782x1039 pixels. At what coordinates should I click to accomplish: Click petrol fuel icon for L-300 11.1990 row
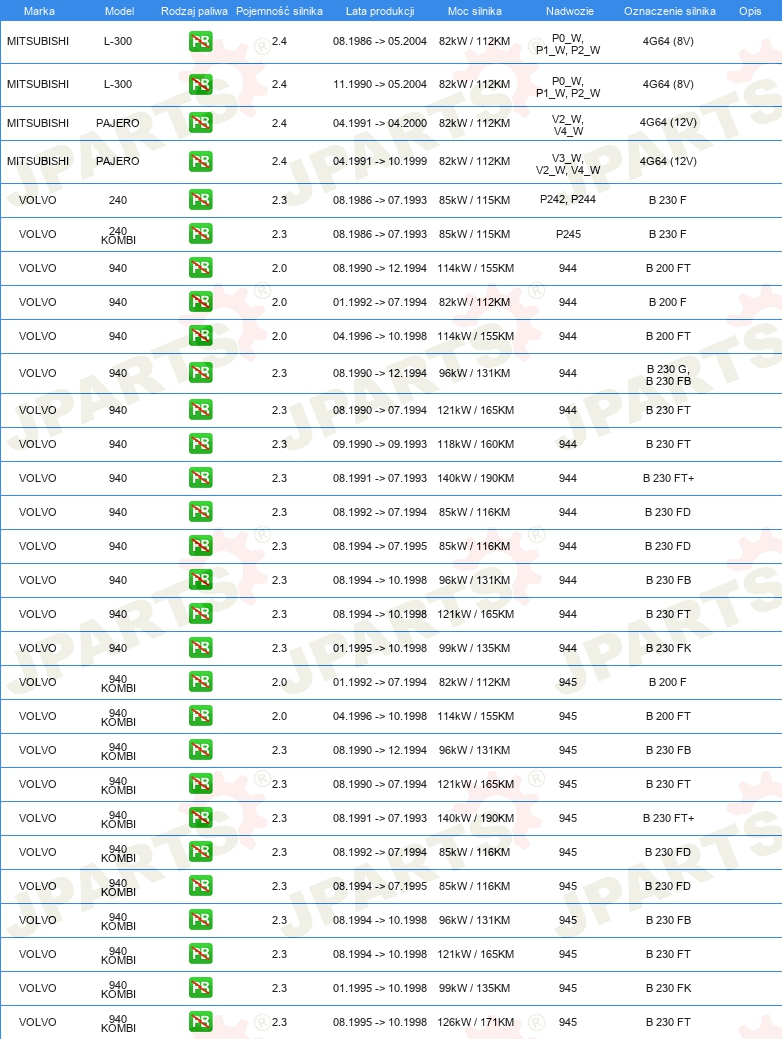click(200, 84)
